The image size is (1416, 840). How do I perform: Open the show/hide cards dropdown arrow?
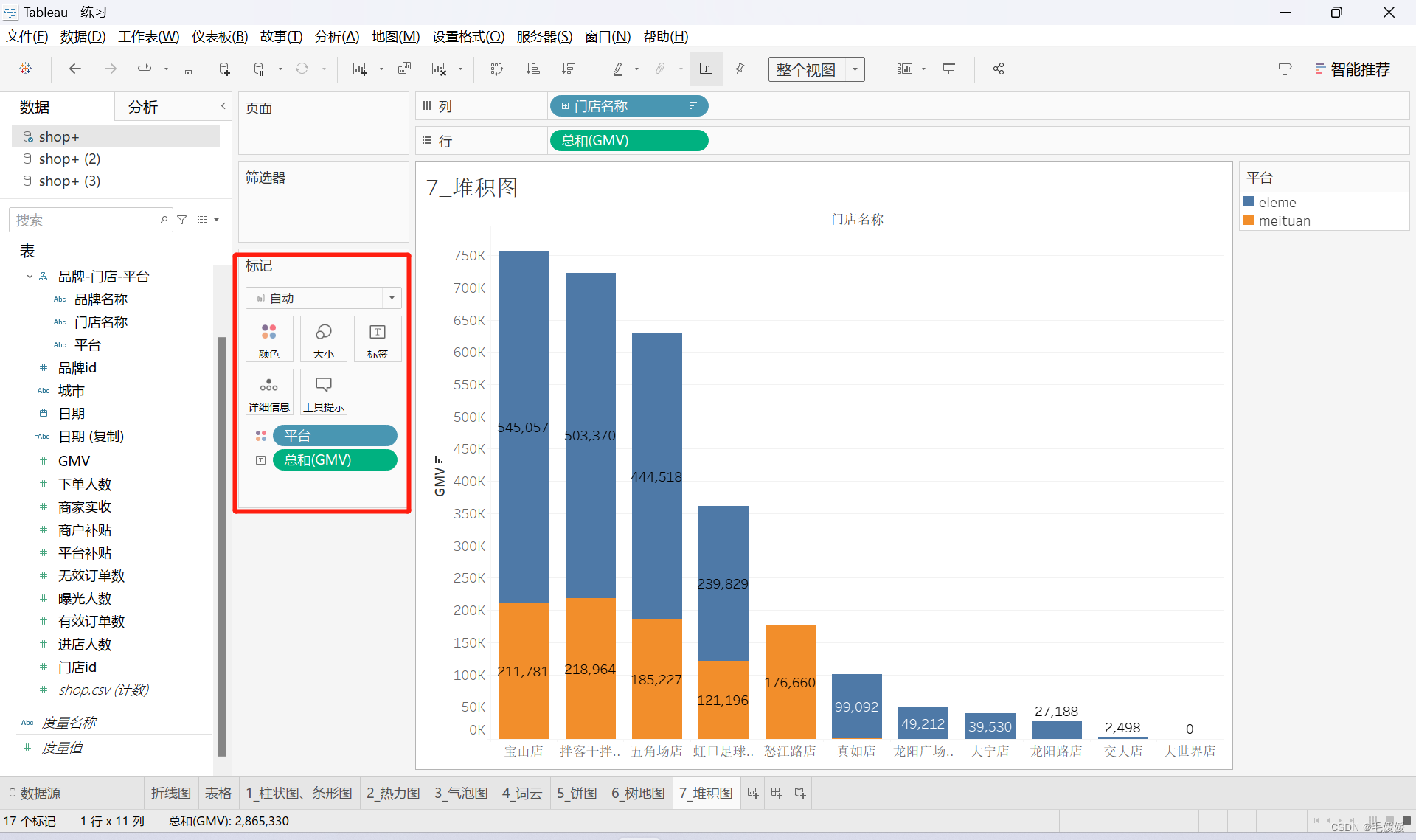923,69
